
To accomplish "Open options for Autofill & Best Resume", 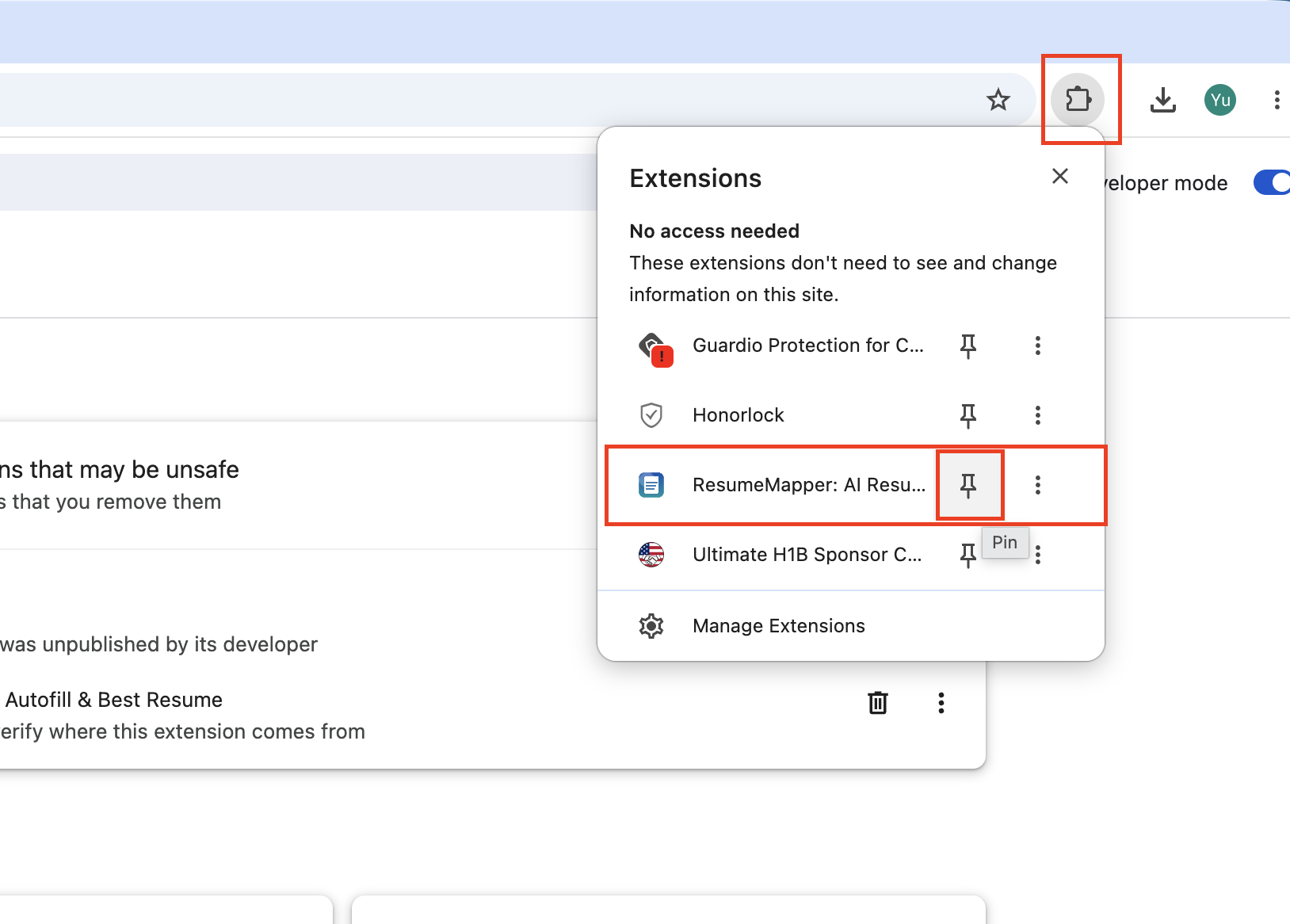I will click(941, 703).
